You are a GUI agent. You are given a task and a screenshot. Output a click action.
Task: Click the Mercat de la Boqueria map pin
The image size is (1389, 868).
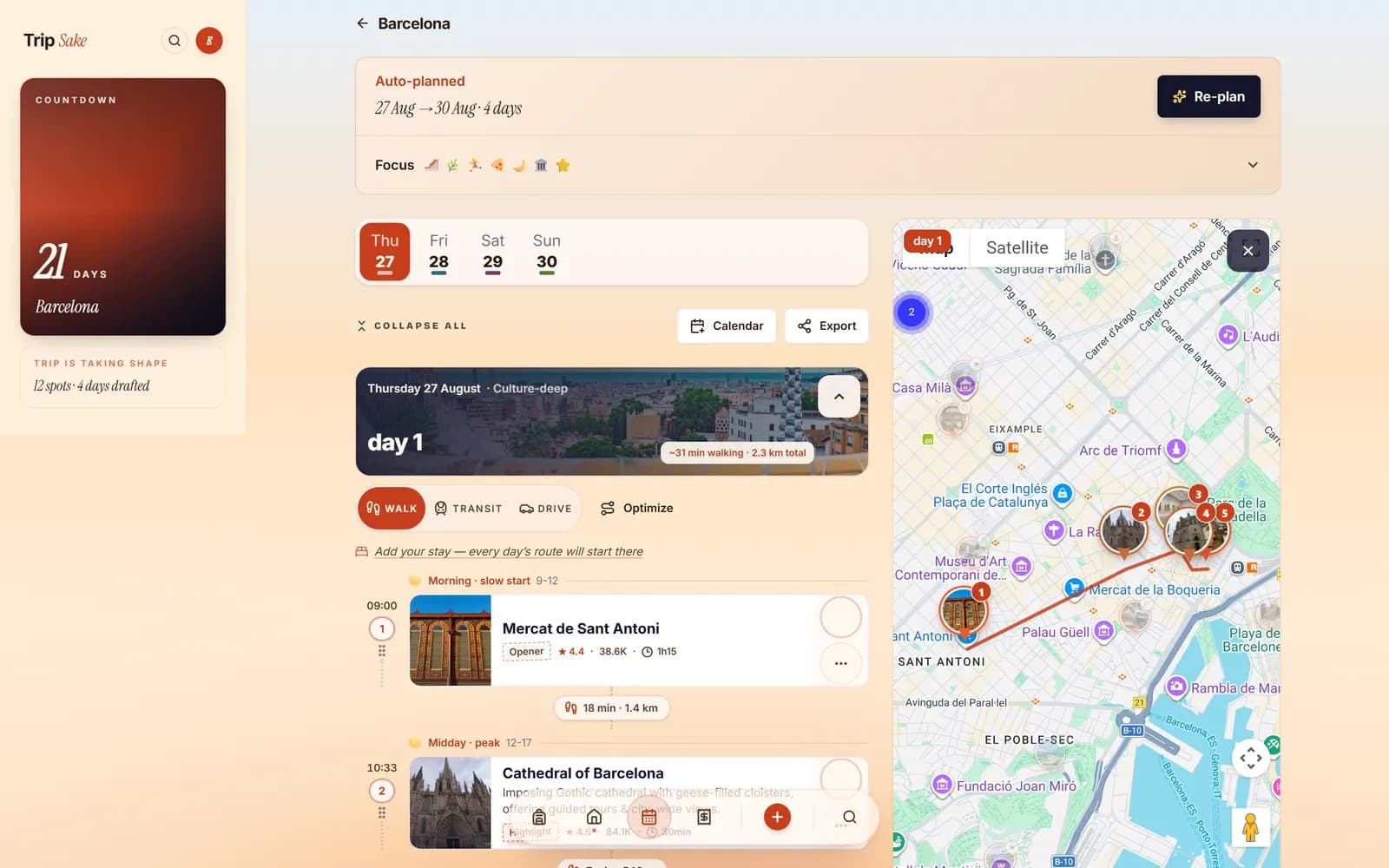(x=1075, y=588)
